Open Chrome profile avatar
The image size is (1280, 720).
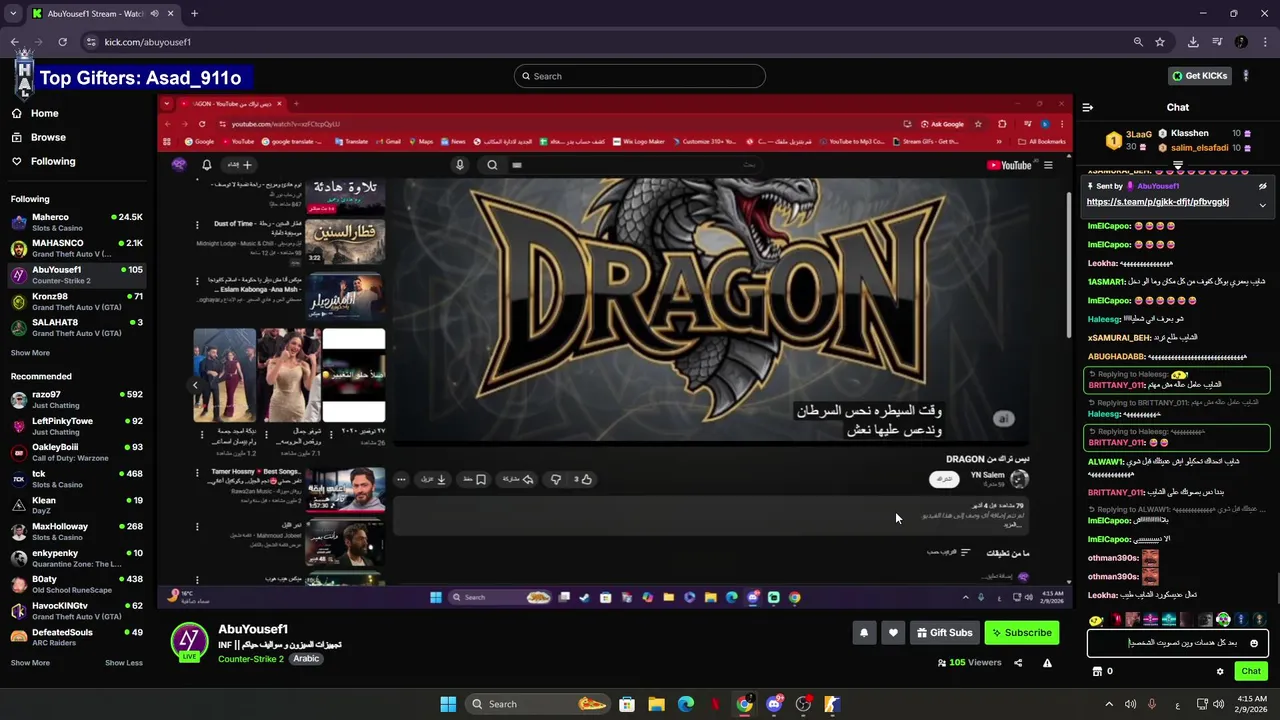click(x=1241, y=42)
